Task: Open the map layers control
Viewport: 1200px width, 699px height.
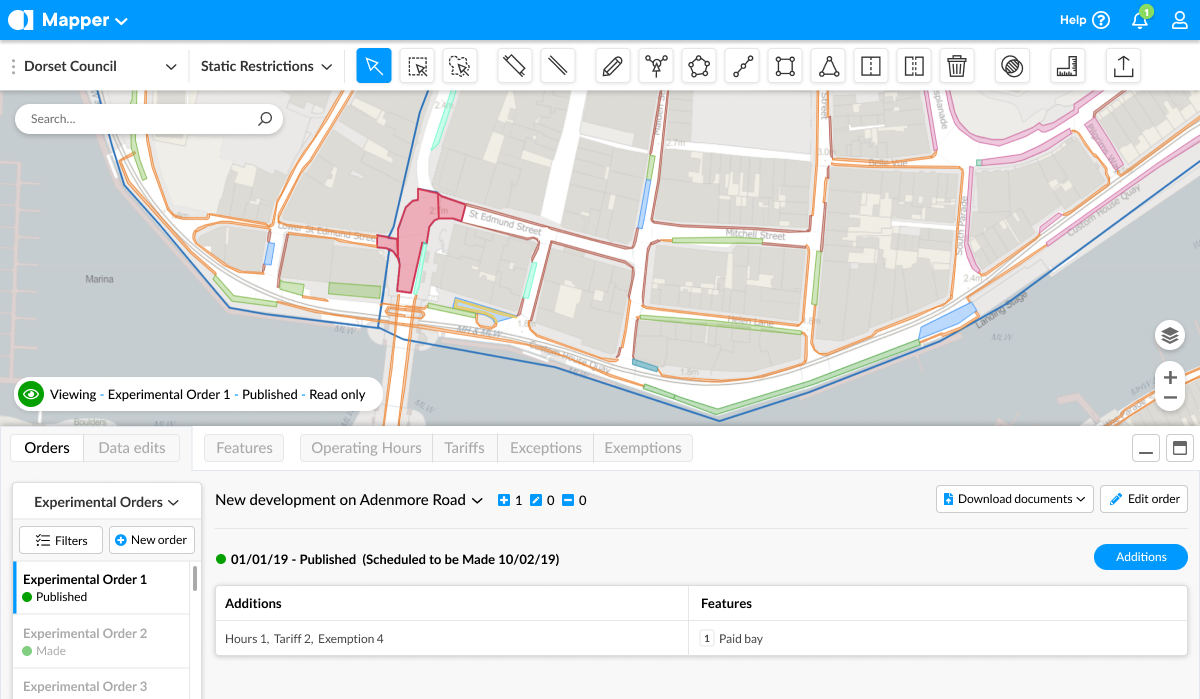Action: (x=1169, y=335)
